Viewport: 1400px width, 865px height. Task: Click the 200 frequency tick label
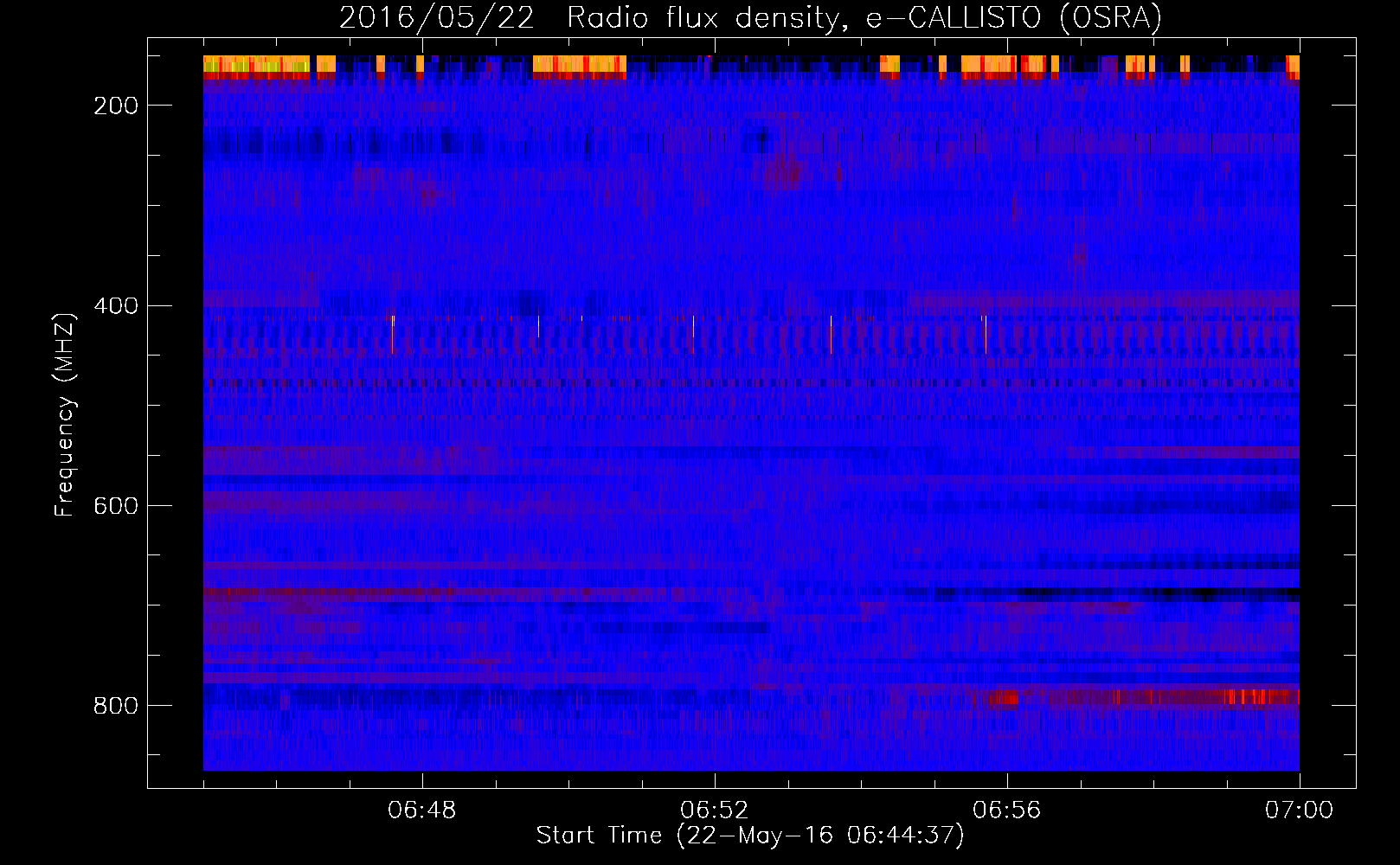click(x=116, y=106)
